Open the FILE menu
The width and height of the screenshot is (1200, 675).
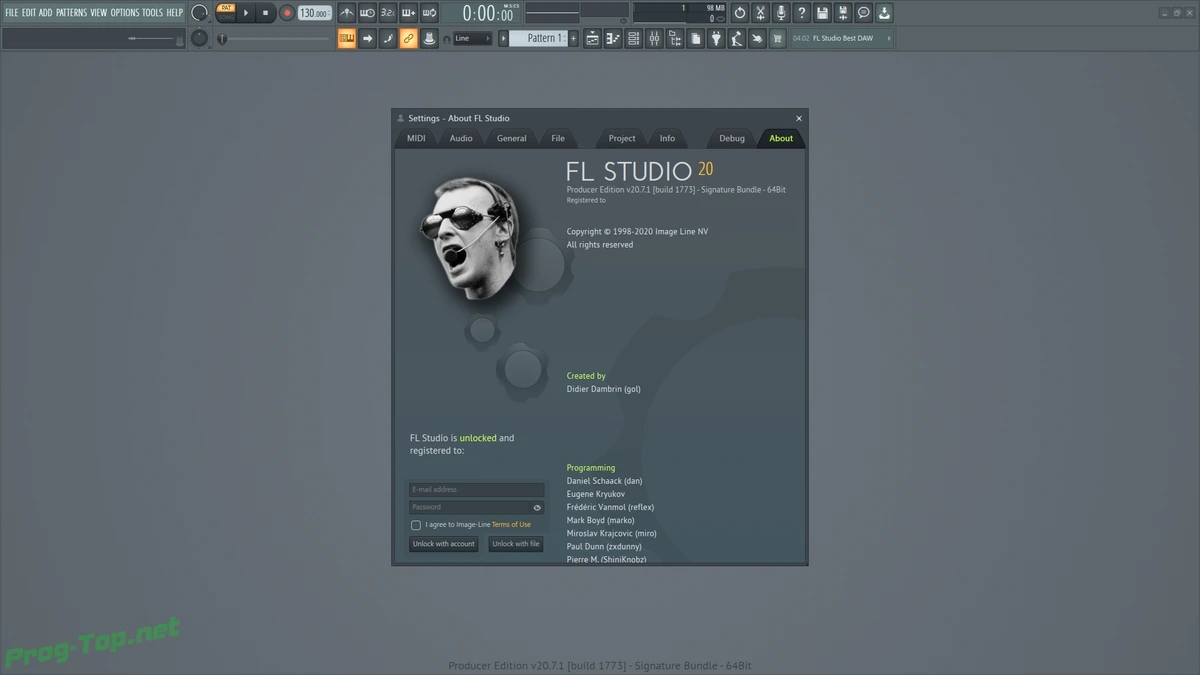click(12, 13)
